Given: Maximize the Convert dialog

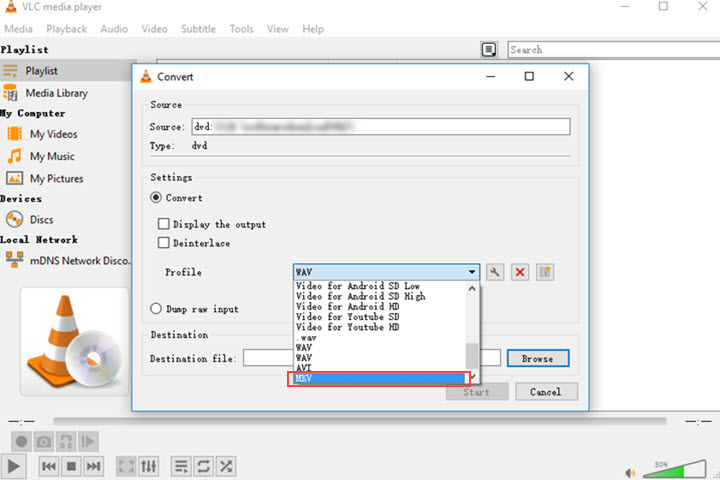Looking at the screenshot, I should click(x=529, y=76).
